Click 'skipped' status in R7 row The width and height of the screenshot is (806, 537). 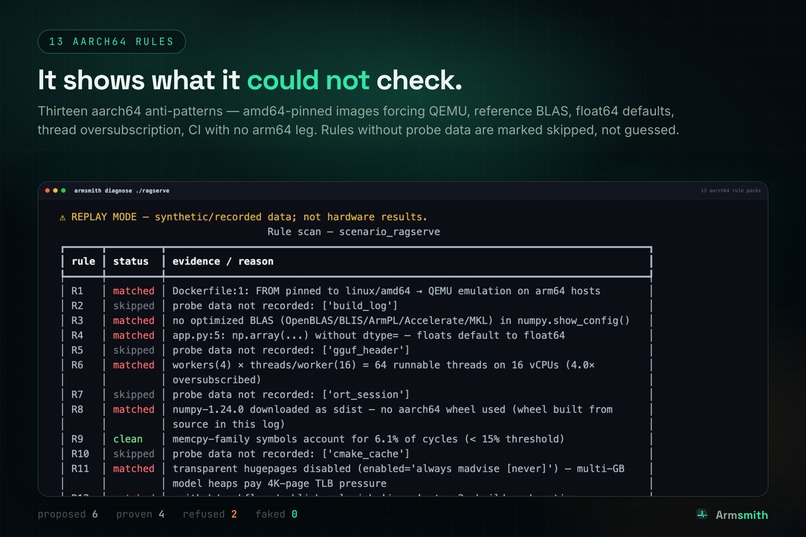point(134,395)
